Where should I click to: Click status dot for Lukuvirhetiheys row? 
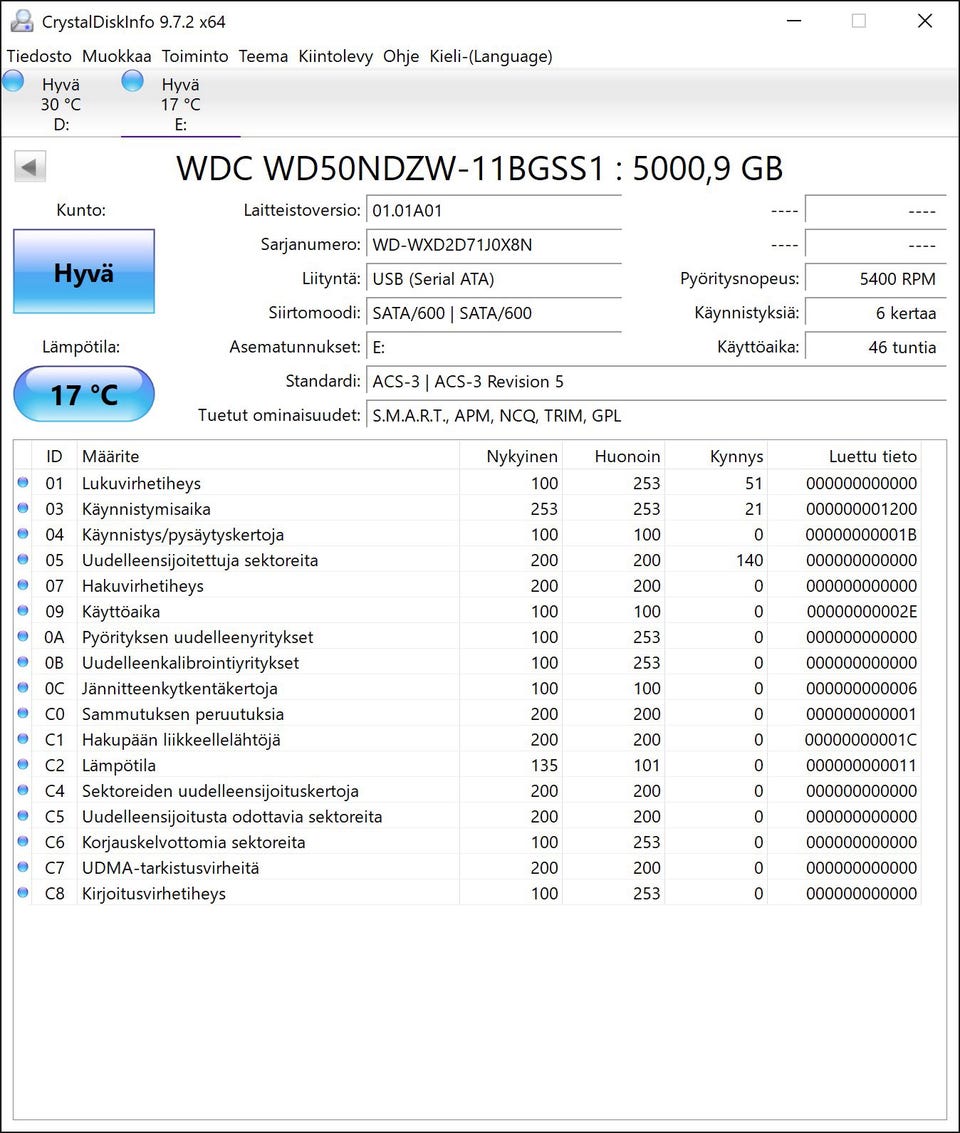coord(23,483)
